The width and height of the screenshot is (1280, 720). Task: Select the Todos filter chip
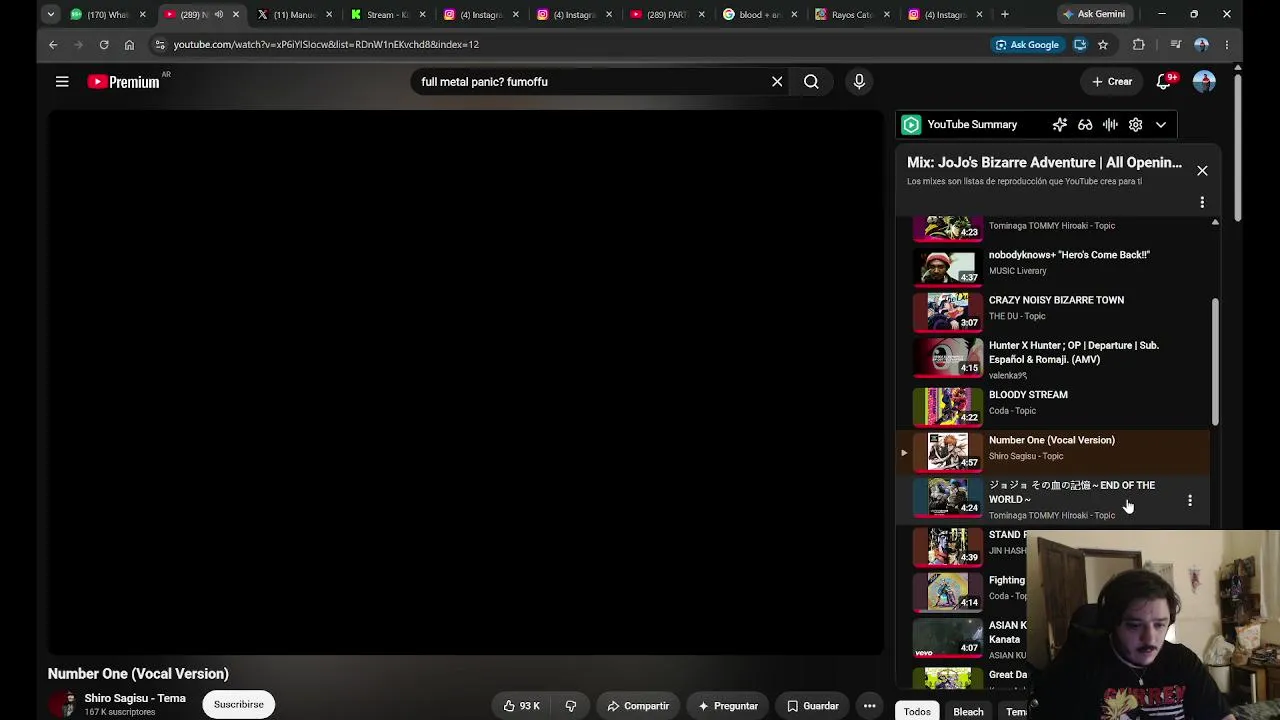point(917,712)
